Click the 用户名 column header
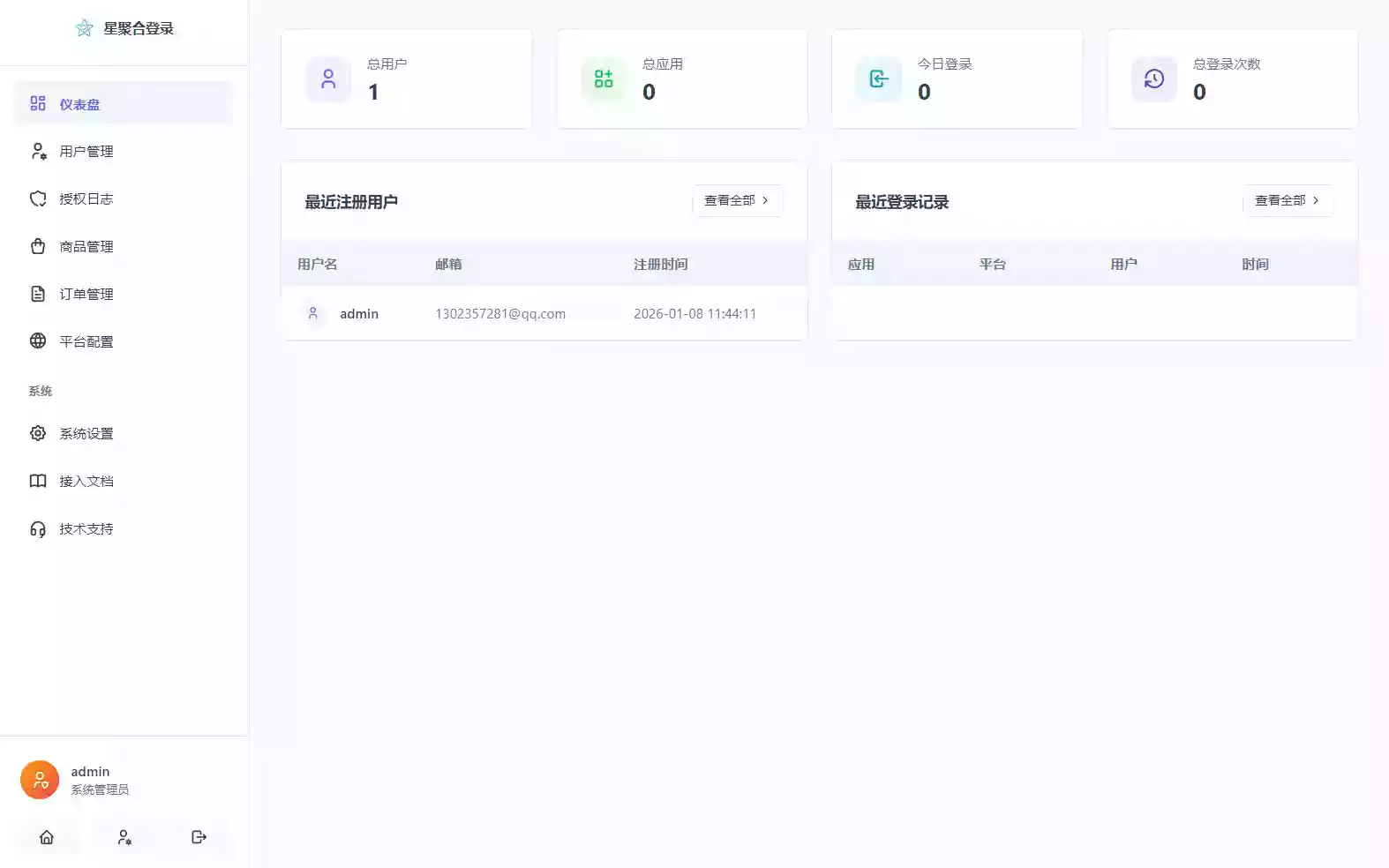 pos(318,264)
